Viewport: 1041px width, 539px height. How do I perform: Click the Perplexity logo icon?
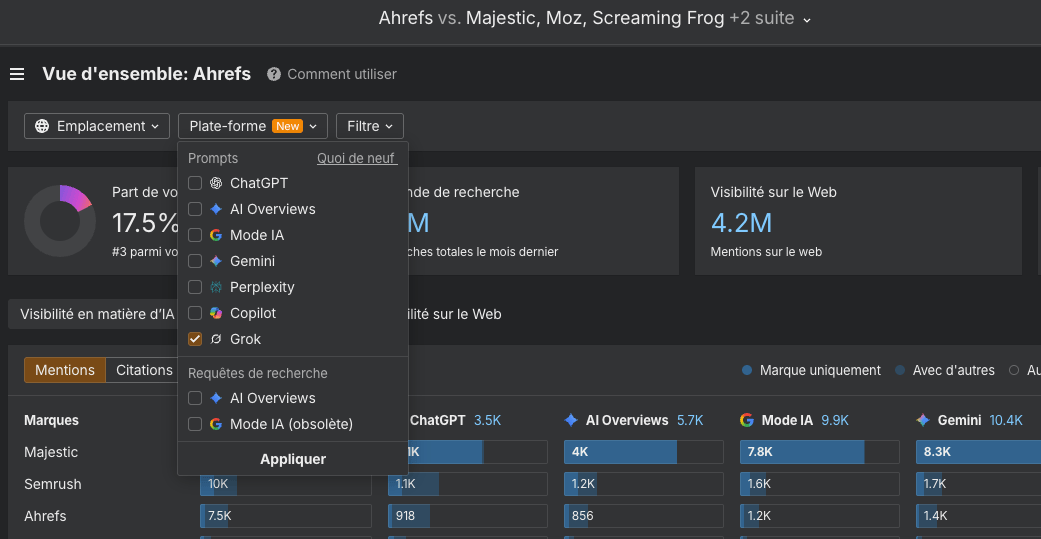click(216, 287)
